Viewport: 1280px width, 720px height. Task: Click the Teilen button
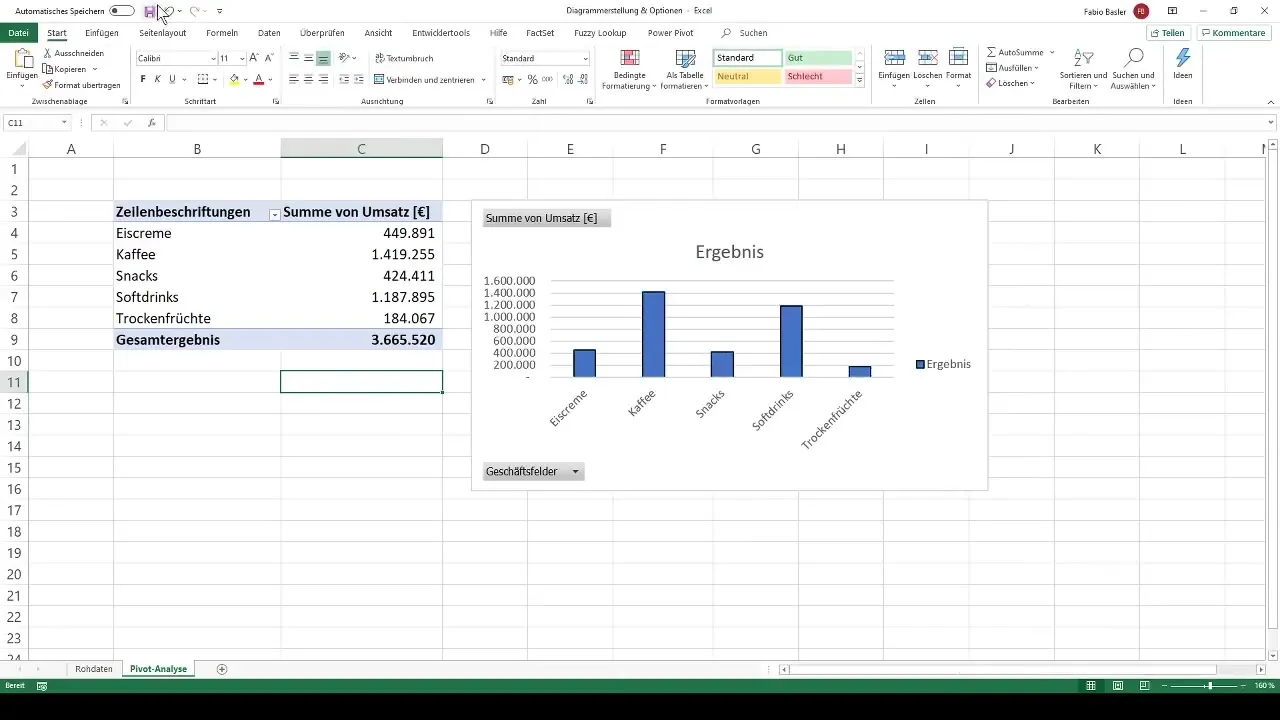pos(1168,33)
